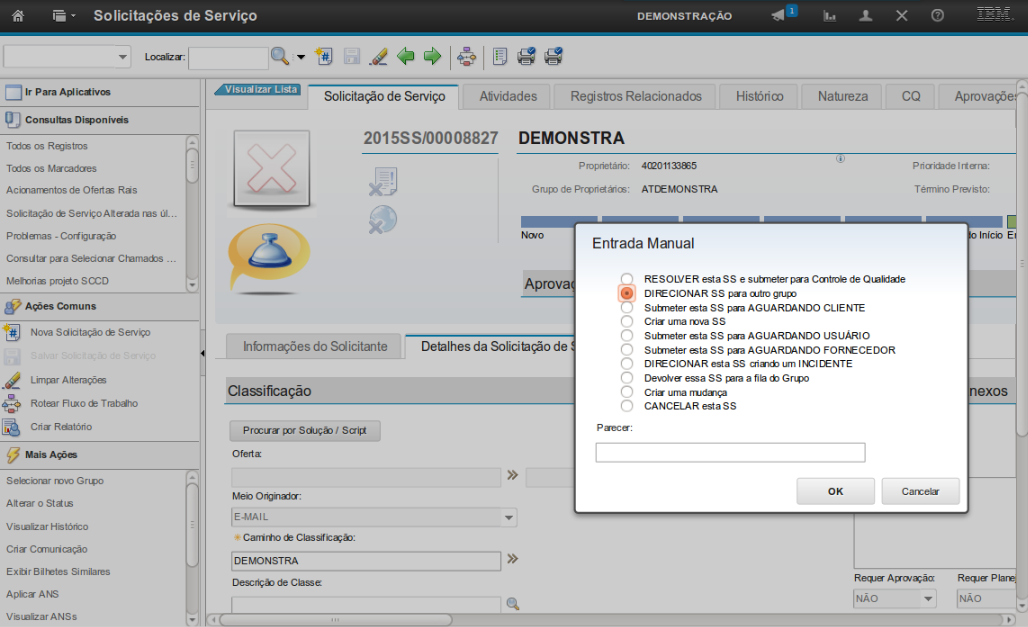The height and width of the screenshot is (627, 1028).
Task: Expand the Requer Aprovação dropdown
Action: pyautogui.click(x=928, y=599)
